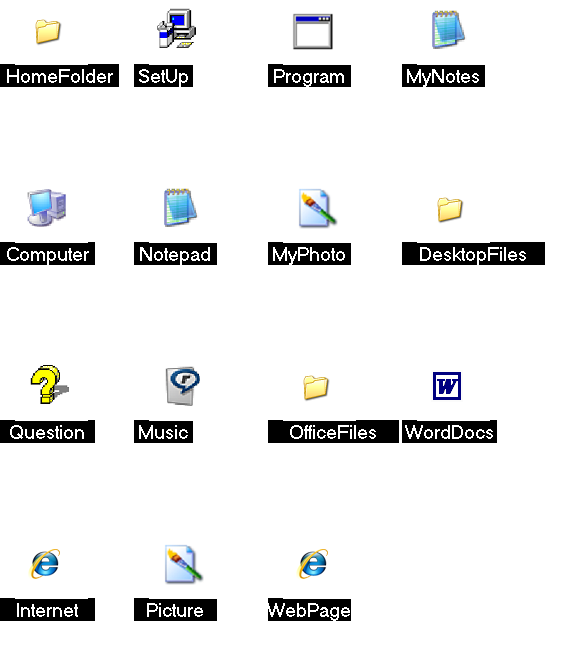Launch the SetUp installer icon
The width and height of the screenshot is (579, 651).
[176, 29]
